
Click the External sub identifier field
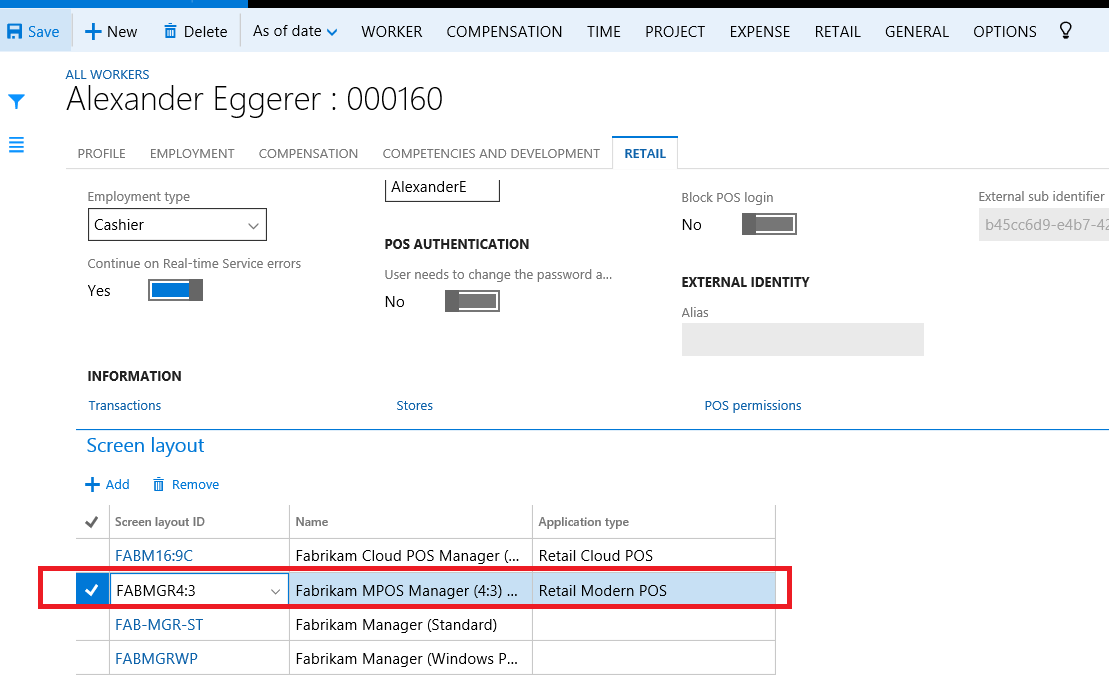point(1044,225)
